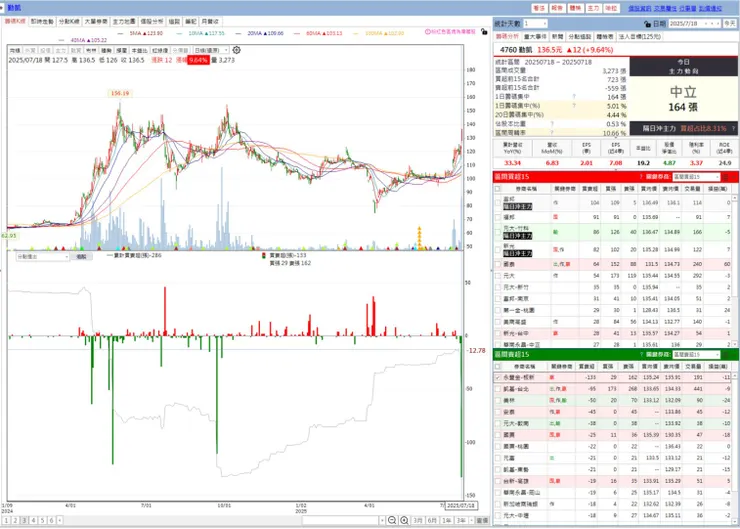Toggle 紅綠燈 button on chart toolbar
The height and width of the screenshot is (529, 740).
pos(160,50)
